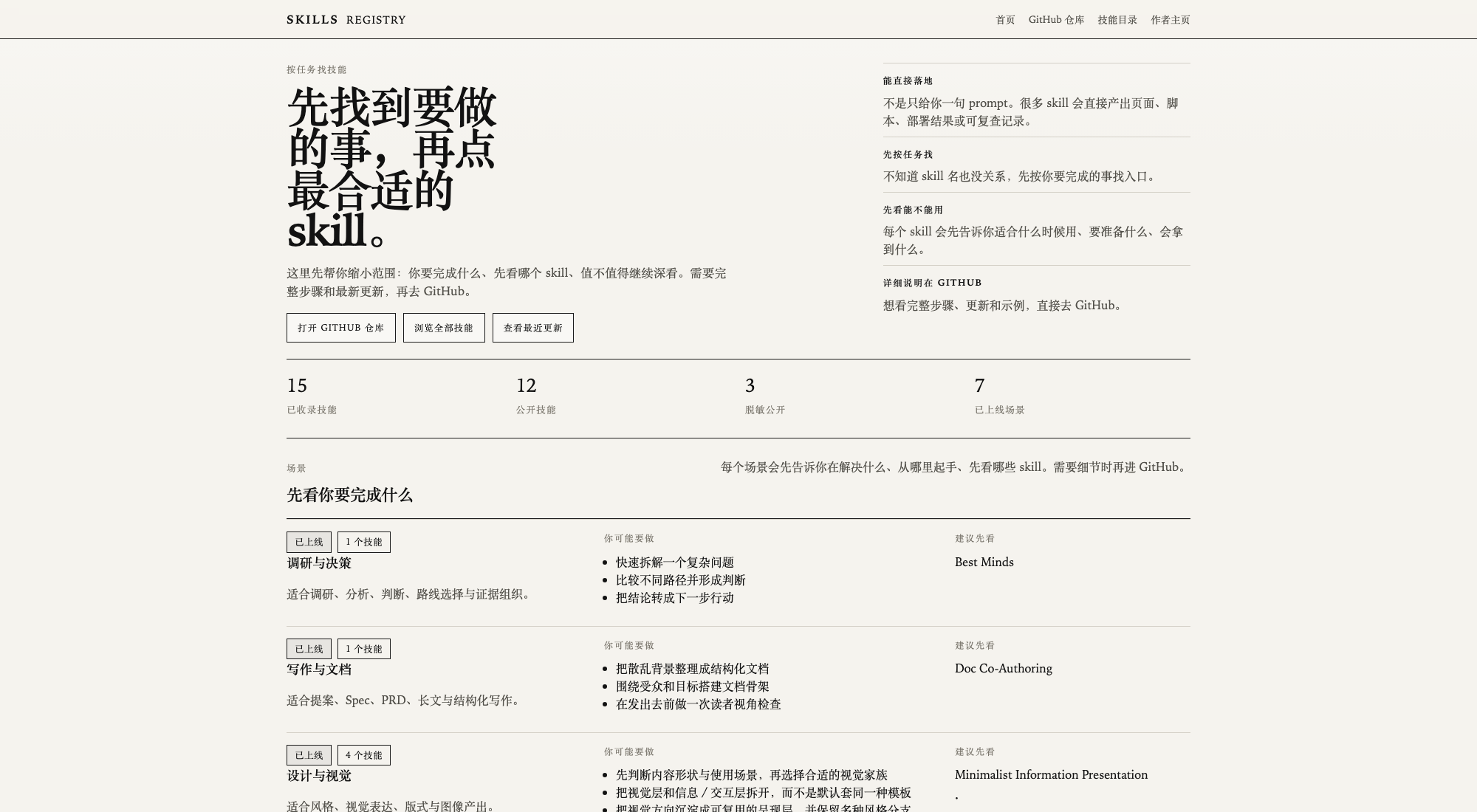Select the 先看能不能用 heading
Viewport: 1477px width, 812px height.
(913, 210)
